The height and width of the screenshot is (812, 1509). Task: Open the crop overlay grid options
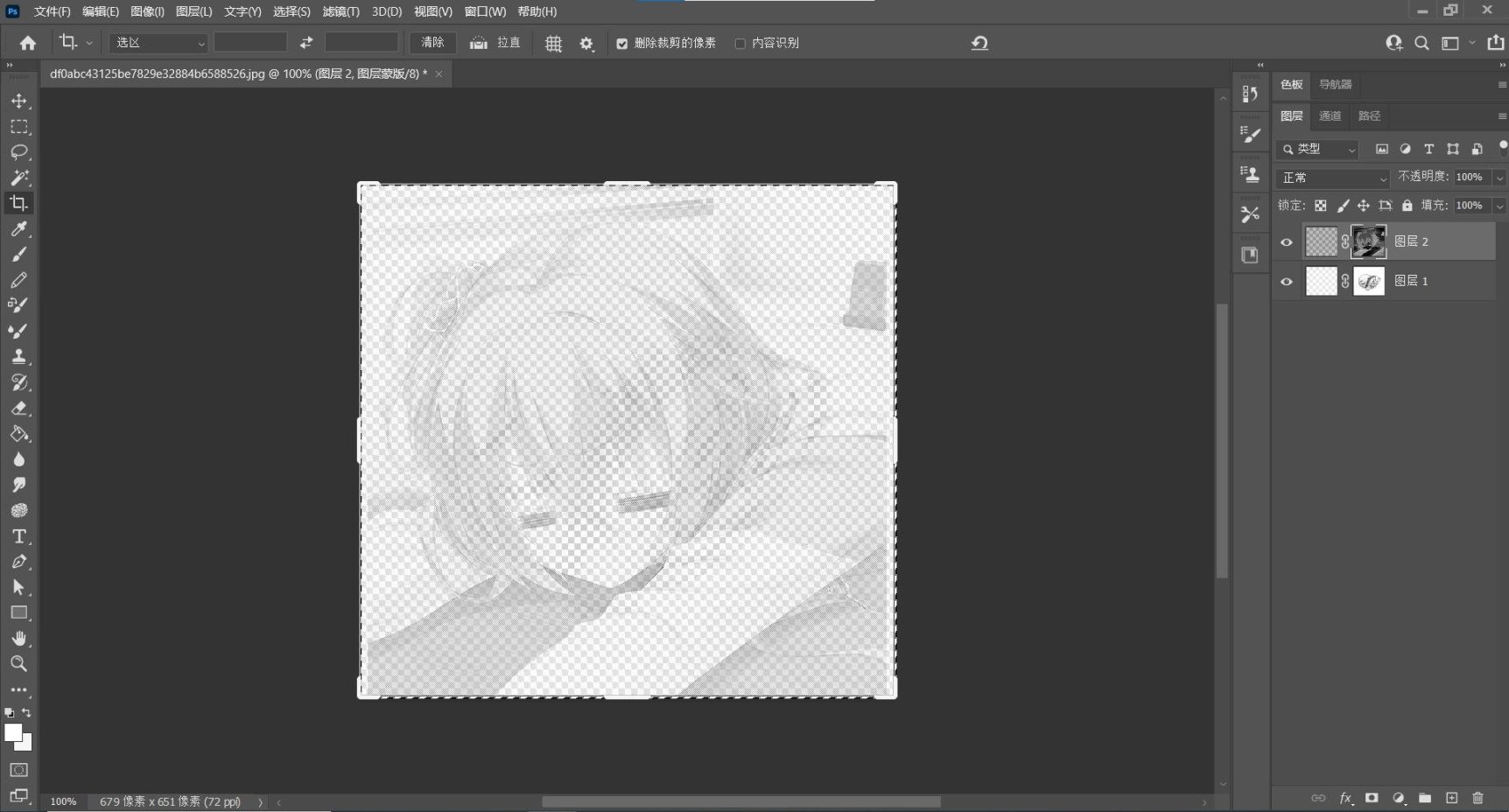[x=553, y=44]
